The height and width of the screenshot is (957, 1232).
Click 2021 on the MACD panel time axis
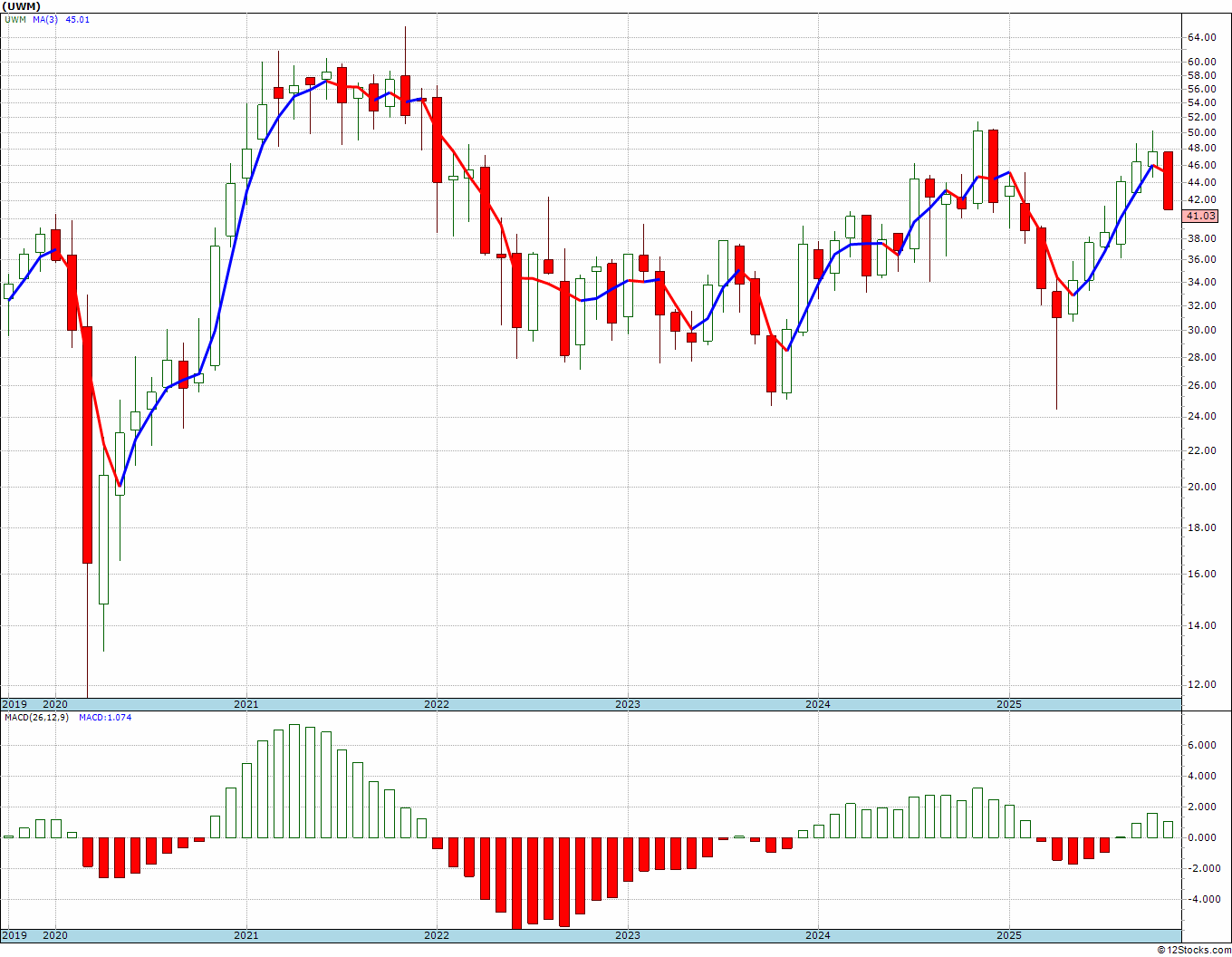point(246,935)
